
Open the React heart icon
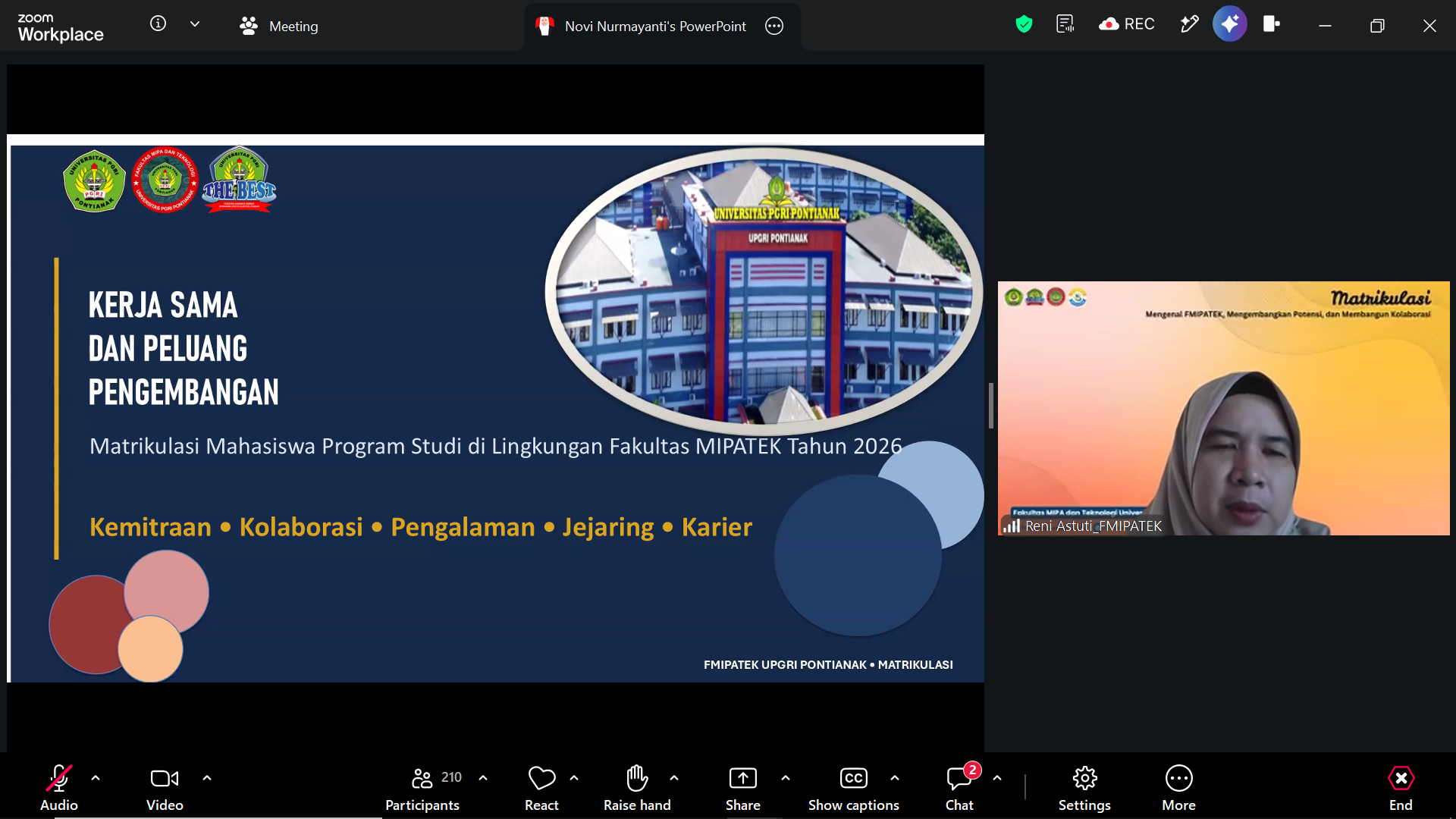coord(541,788)
